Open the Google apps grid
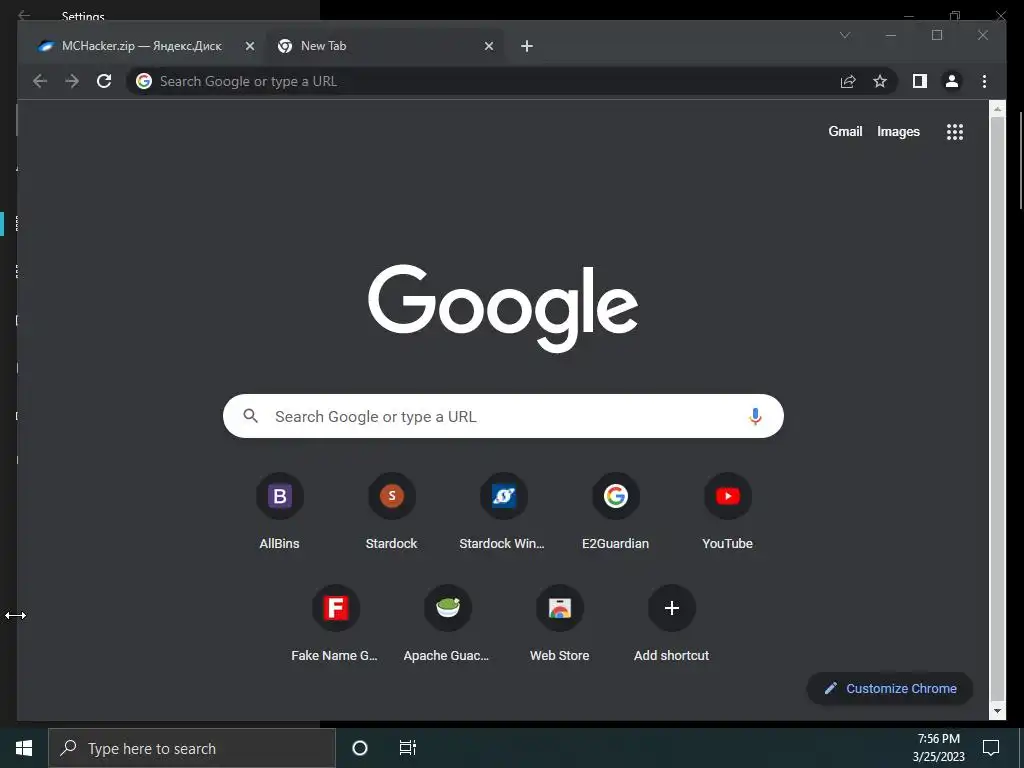The height and width of the screenshot is (768, 1024). pos(955,132)
